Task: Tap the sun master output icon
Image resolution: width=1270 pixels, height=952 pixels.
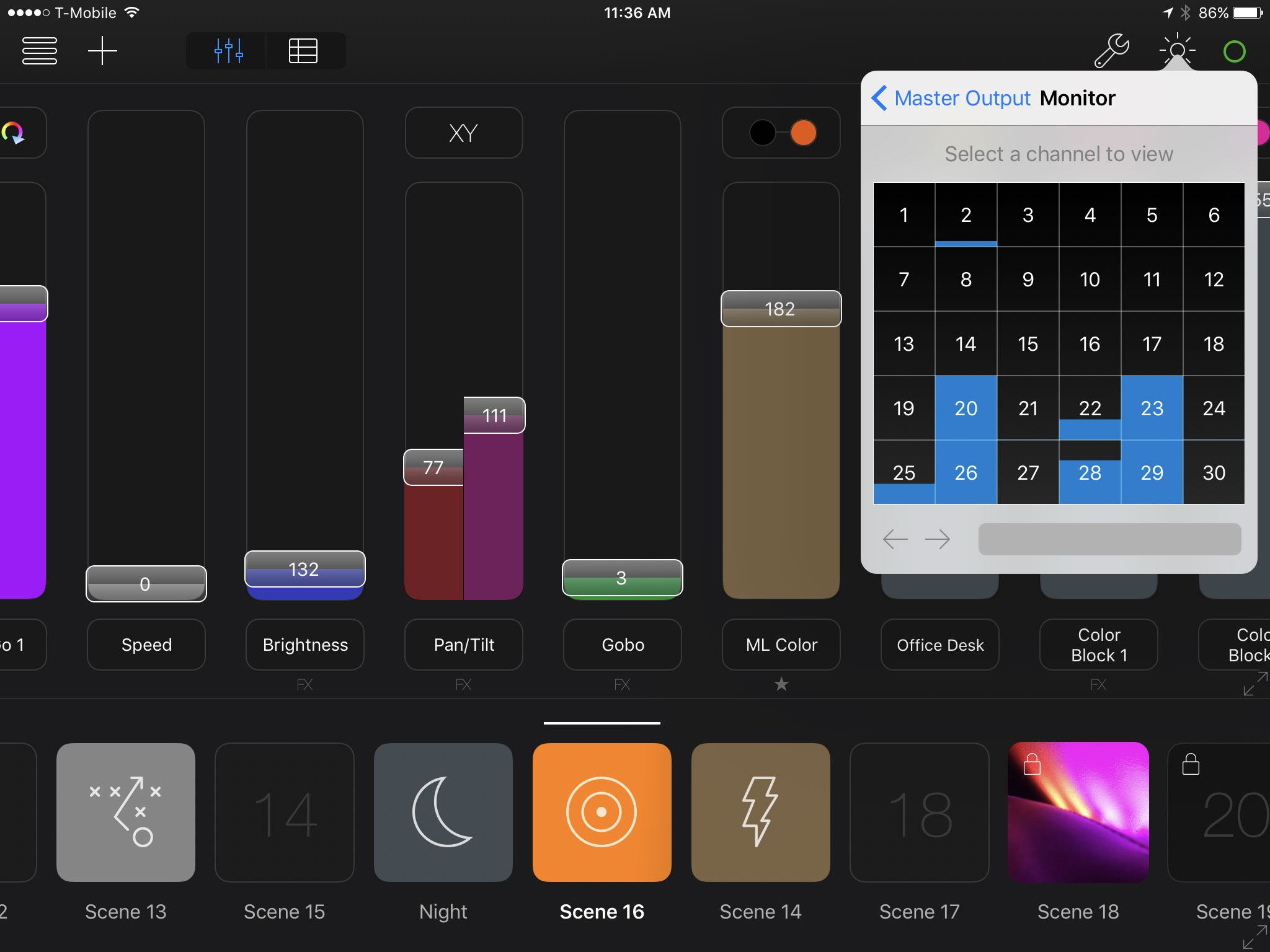Action: [1177, 50]
